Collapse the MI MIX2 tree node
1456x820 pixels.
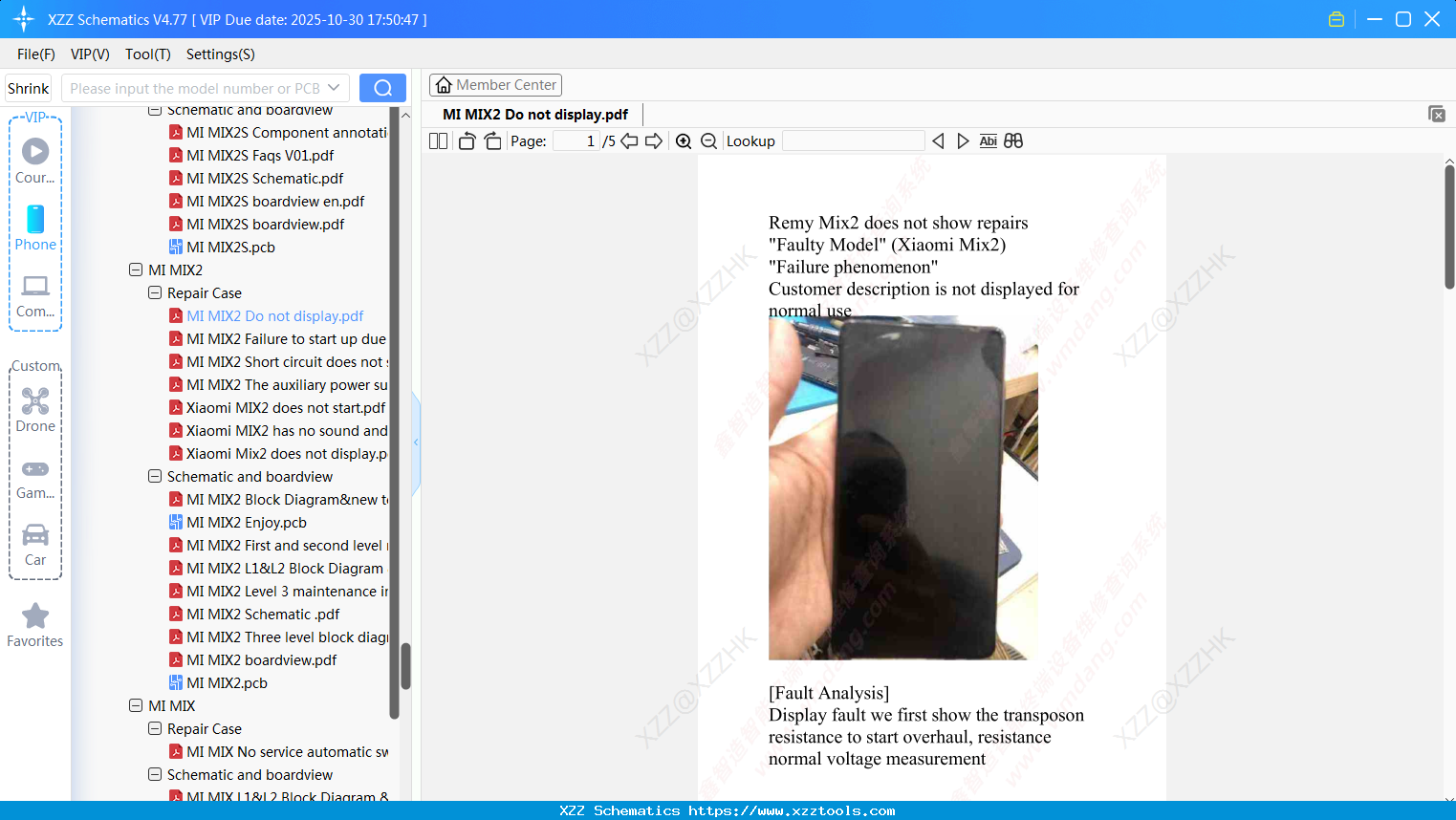click(136, 270)
